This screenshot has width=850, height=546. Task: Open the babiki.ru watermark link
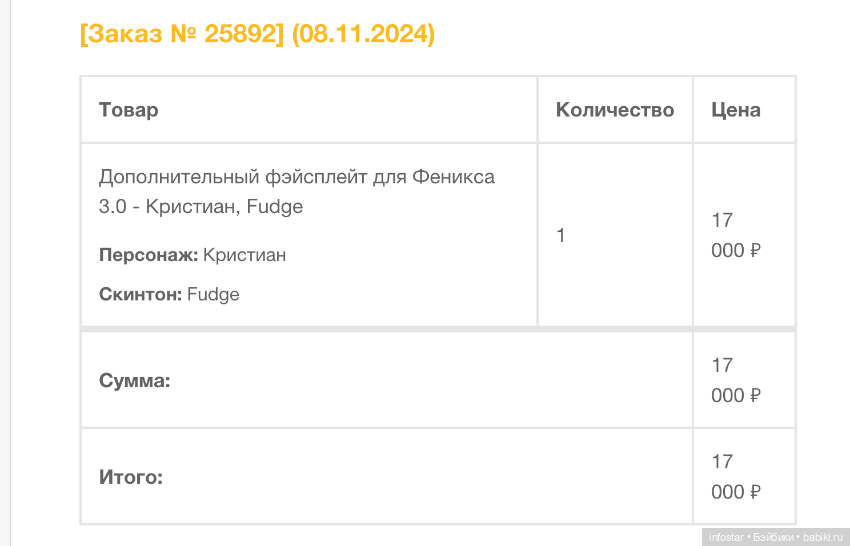(x=823, y=537)
